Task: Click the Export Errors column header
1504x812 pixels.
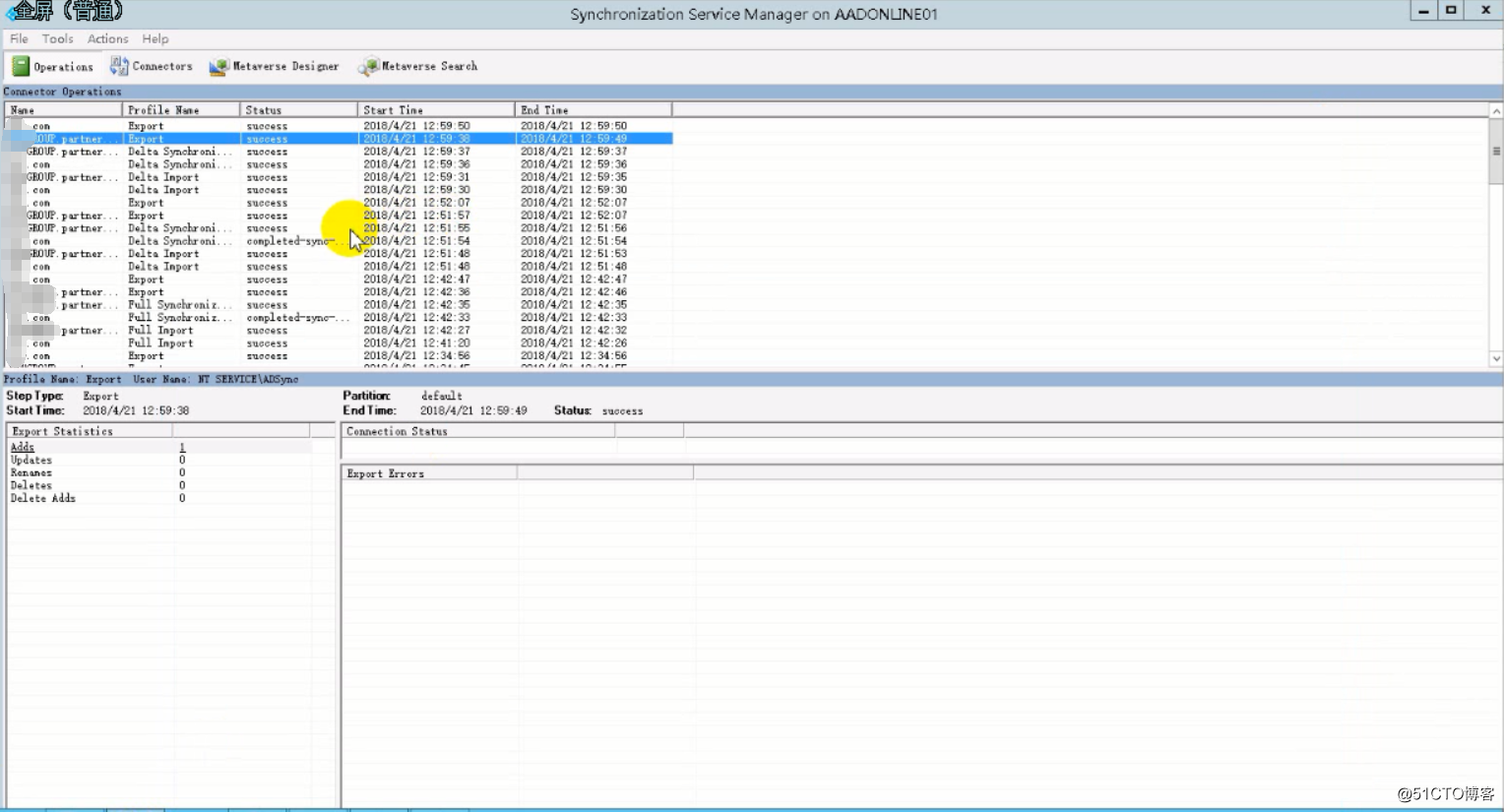Action: click(x=429, y=473)
